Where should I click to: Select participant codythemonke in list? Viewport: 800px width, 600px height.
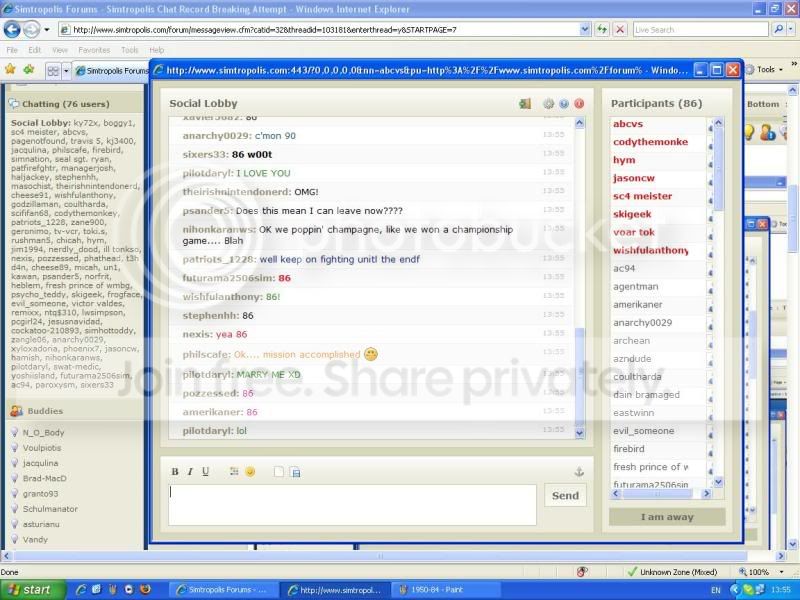pyautogui.click(x=651, y=142)
